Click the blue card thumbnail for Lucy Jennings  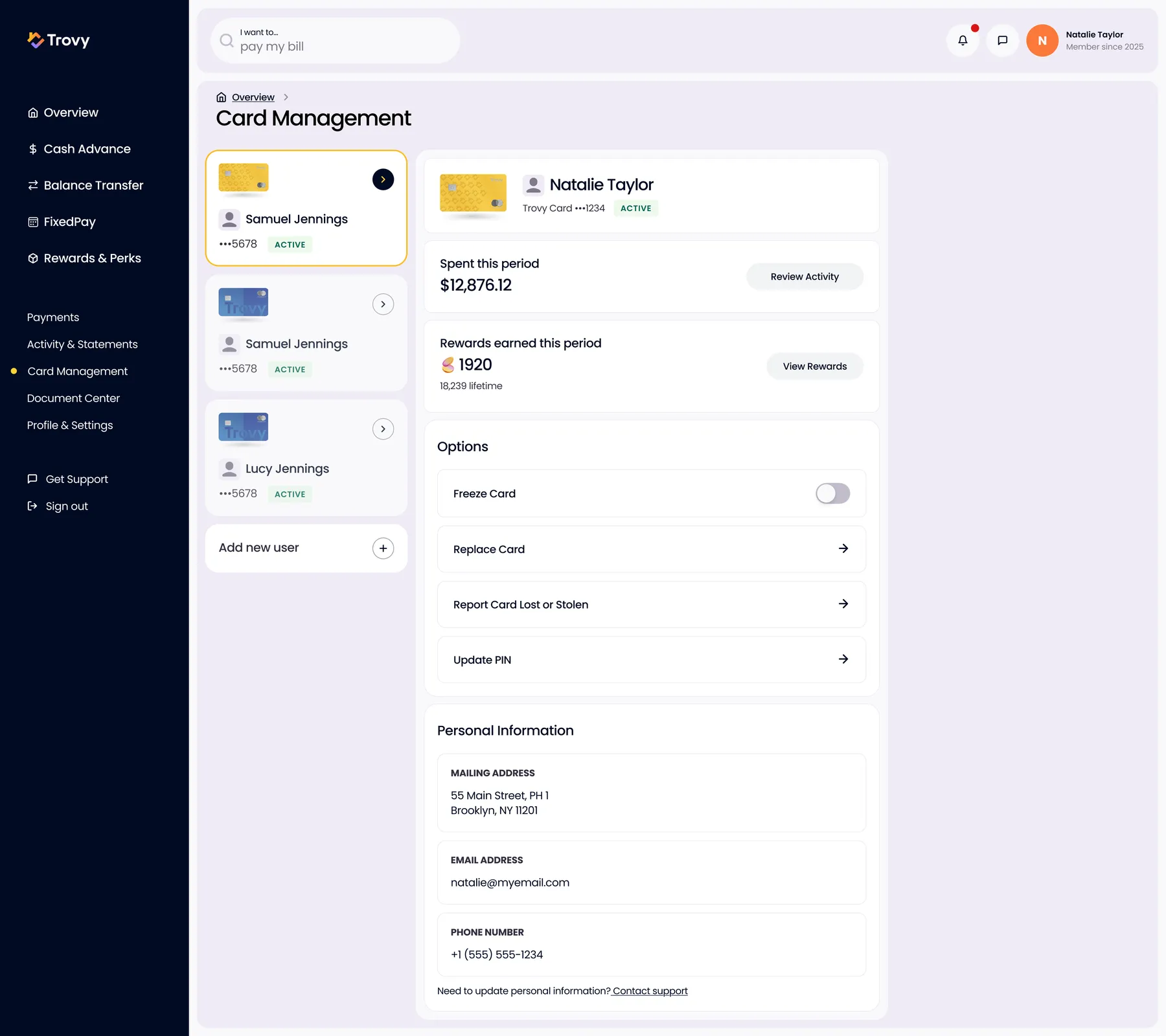tap(244, 427)
